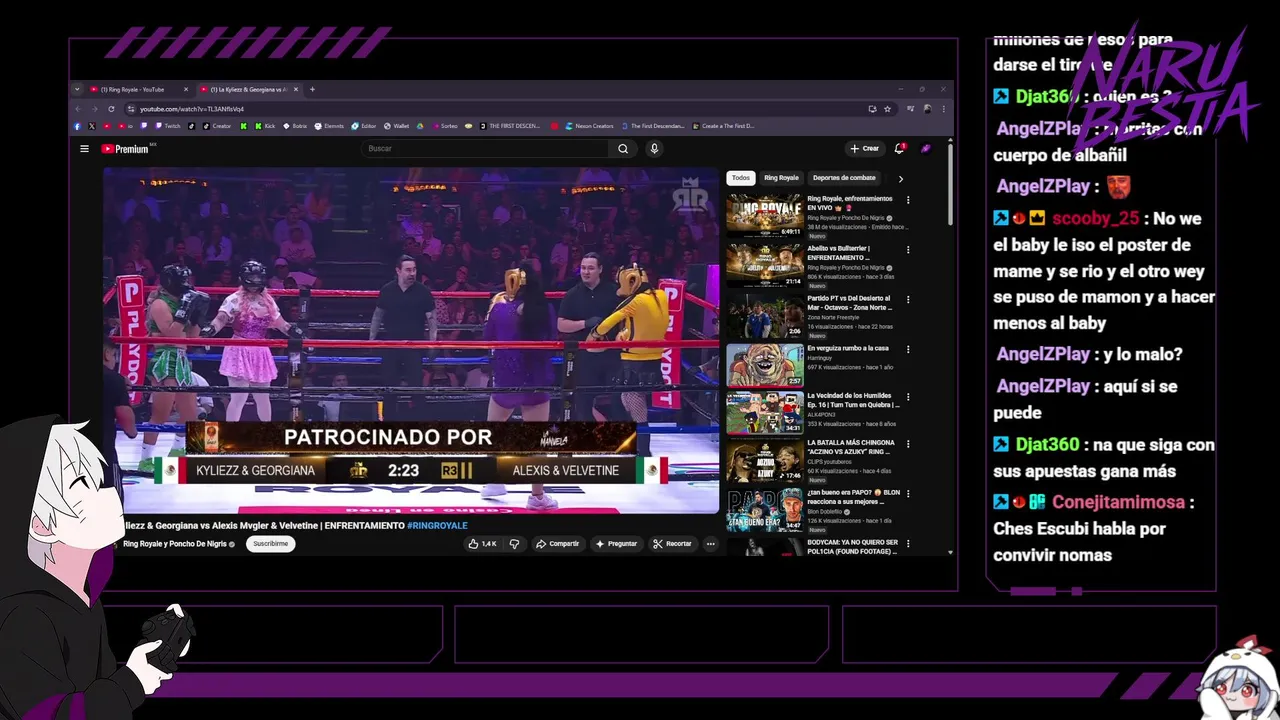This screenshot has height=720, width=1280.
Task: Click the Compartir button
Action: point(557,544)
